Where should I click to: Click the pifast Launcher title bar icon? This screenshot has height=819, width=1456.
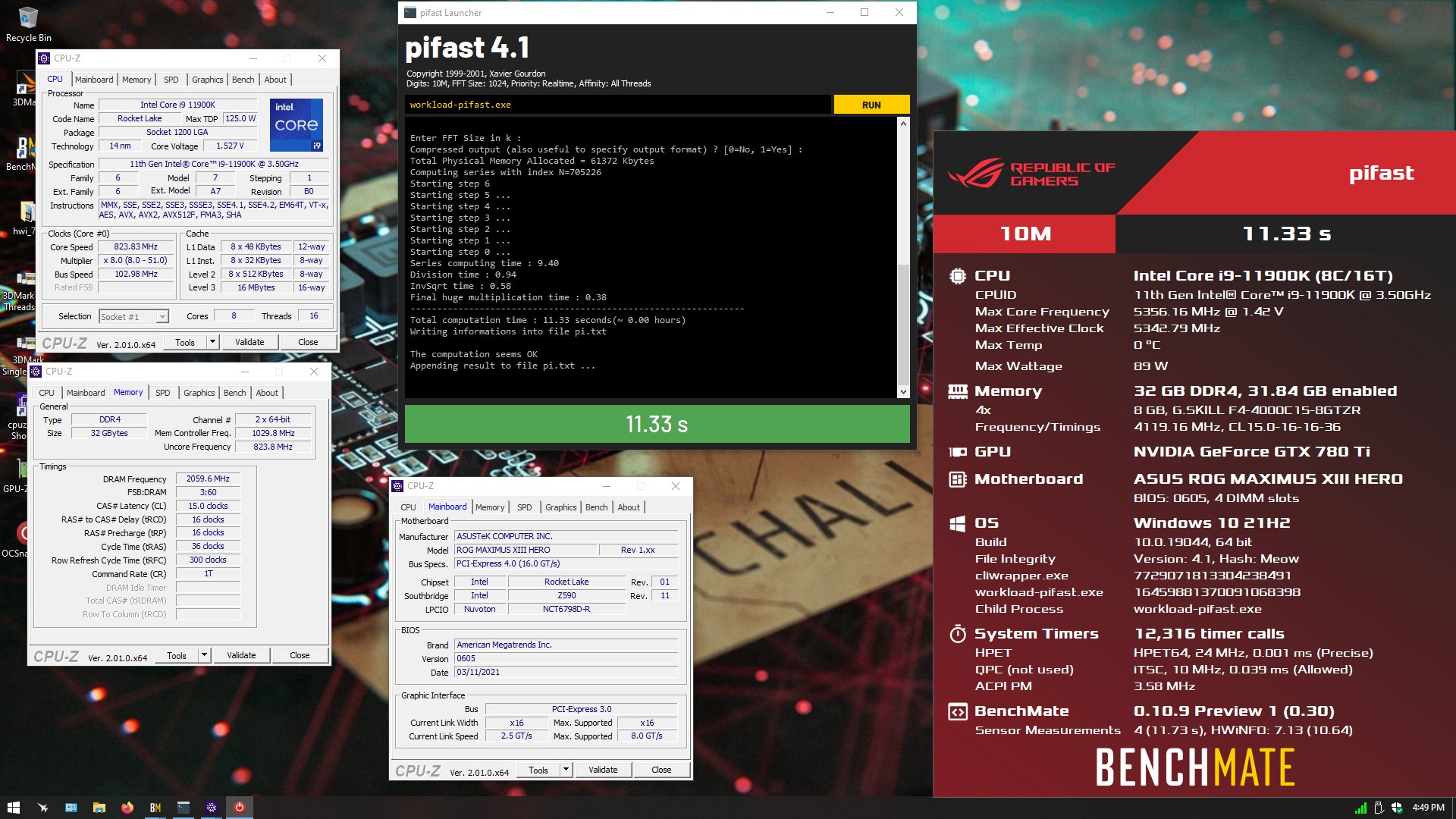click(410, 12)
